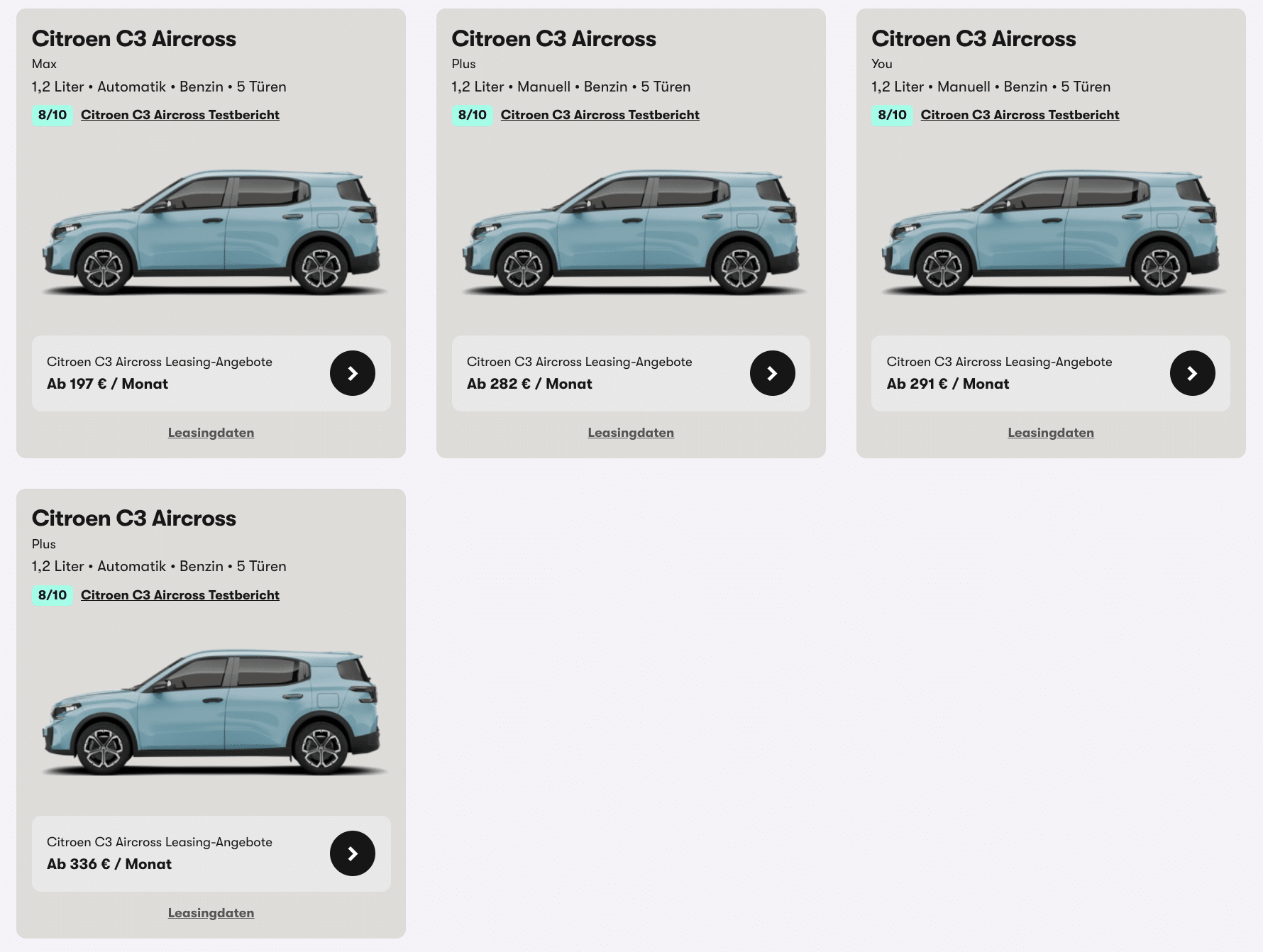Click the Citroen C3 Aircross title on Max card
1263x952 pixels.
[134, 39]
